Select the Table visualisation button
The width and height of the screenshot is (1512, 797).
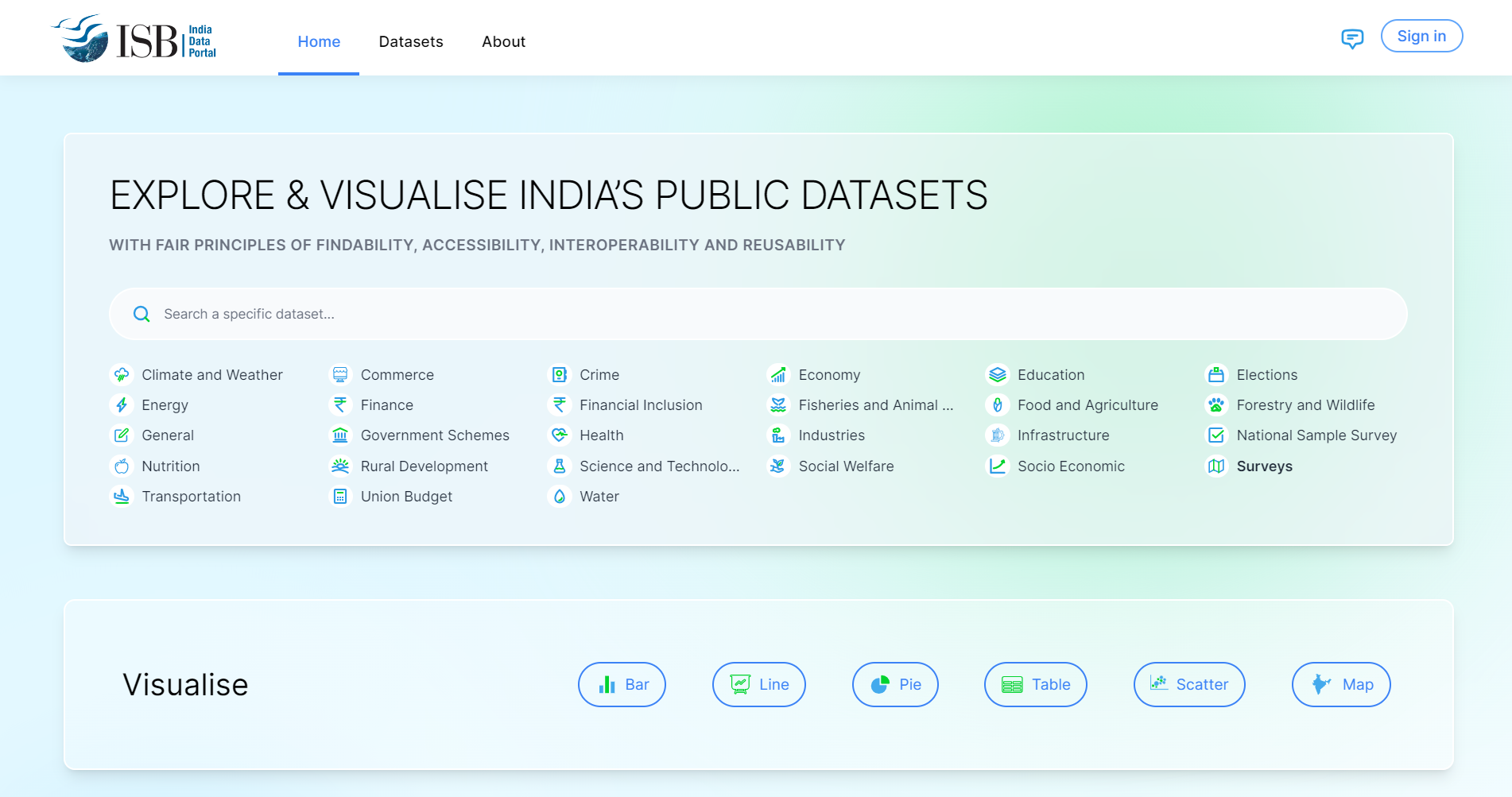point(1035,684)
